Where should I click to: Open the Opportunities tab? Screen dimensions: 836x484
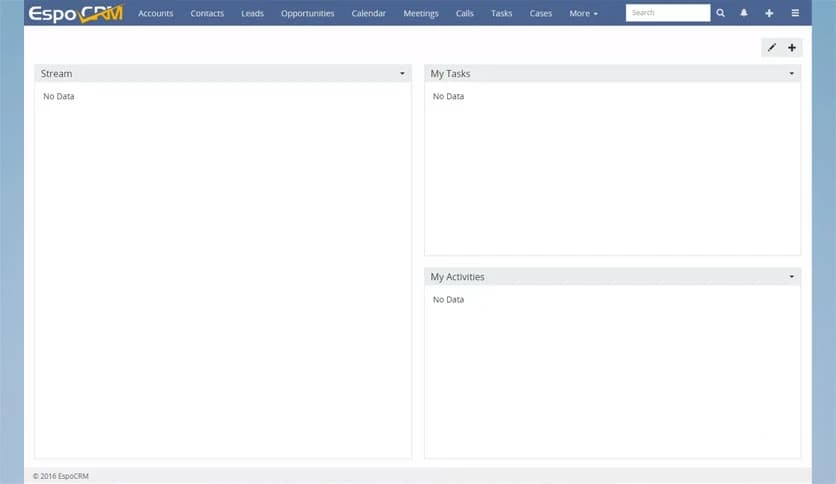(308, 13)
